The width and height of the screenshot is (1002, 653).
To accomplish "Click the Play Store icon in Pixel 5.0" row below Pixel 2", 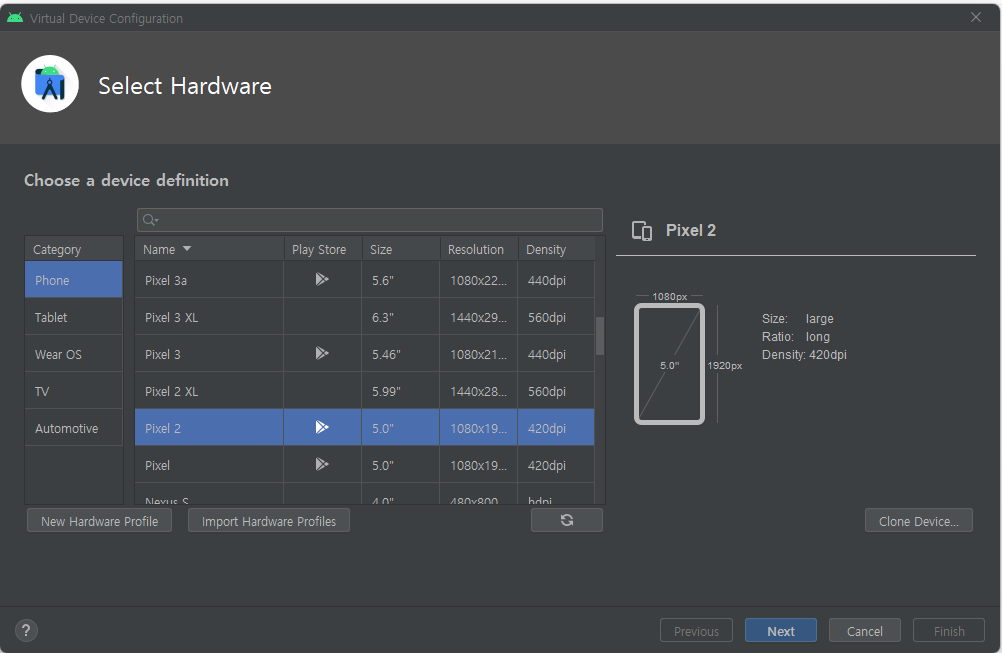I will click(322, 464).
